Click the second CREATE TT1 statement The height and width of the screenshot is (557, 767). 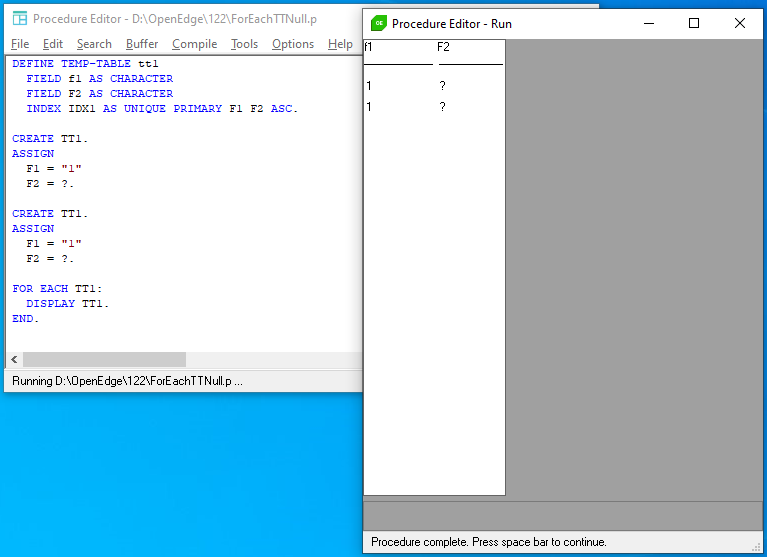(50, 214)
